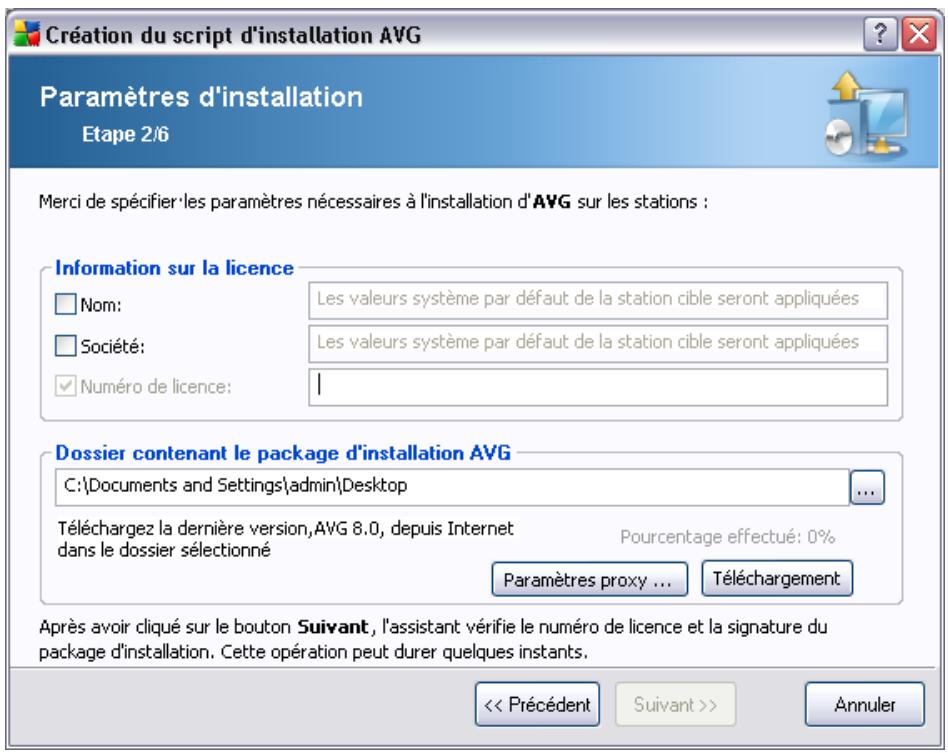Click the 'Téléchargez la dernière version' description text
Viewport: 948px width, 753px height.
point(285,539)
